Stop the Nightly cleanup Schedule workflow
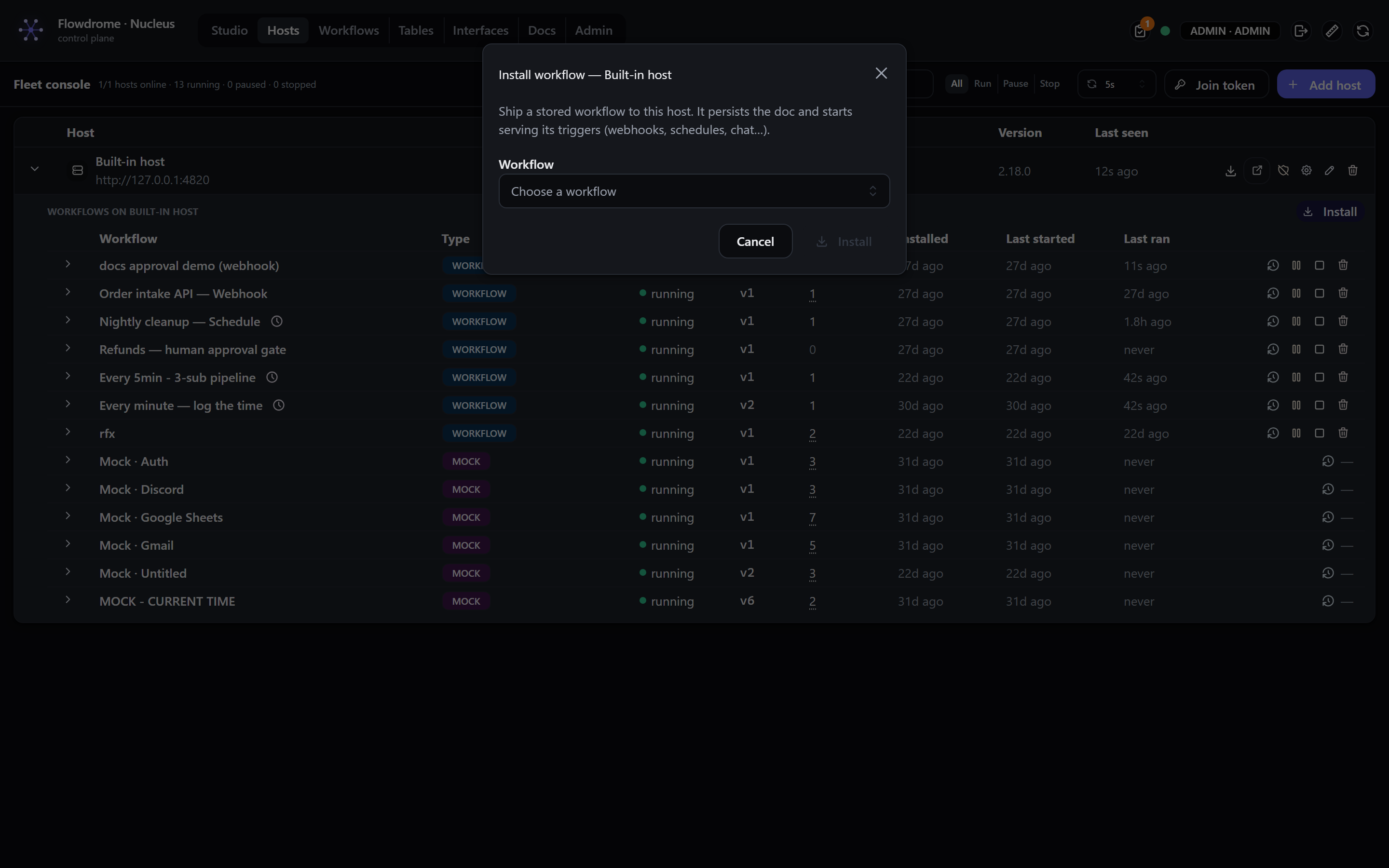1389x868 pixels. (1320, 322)
